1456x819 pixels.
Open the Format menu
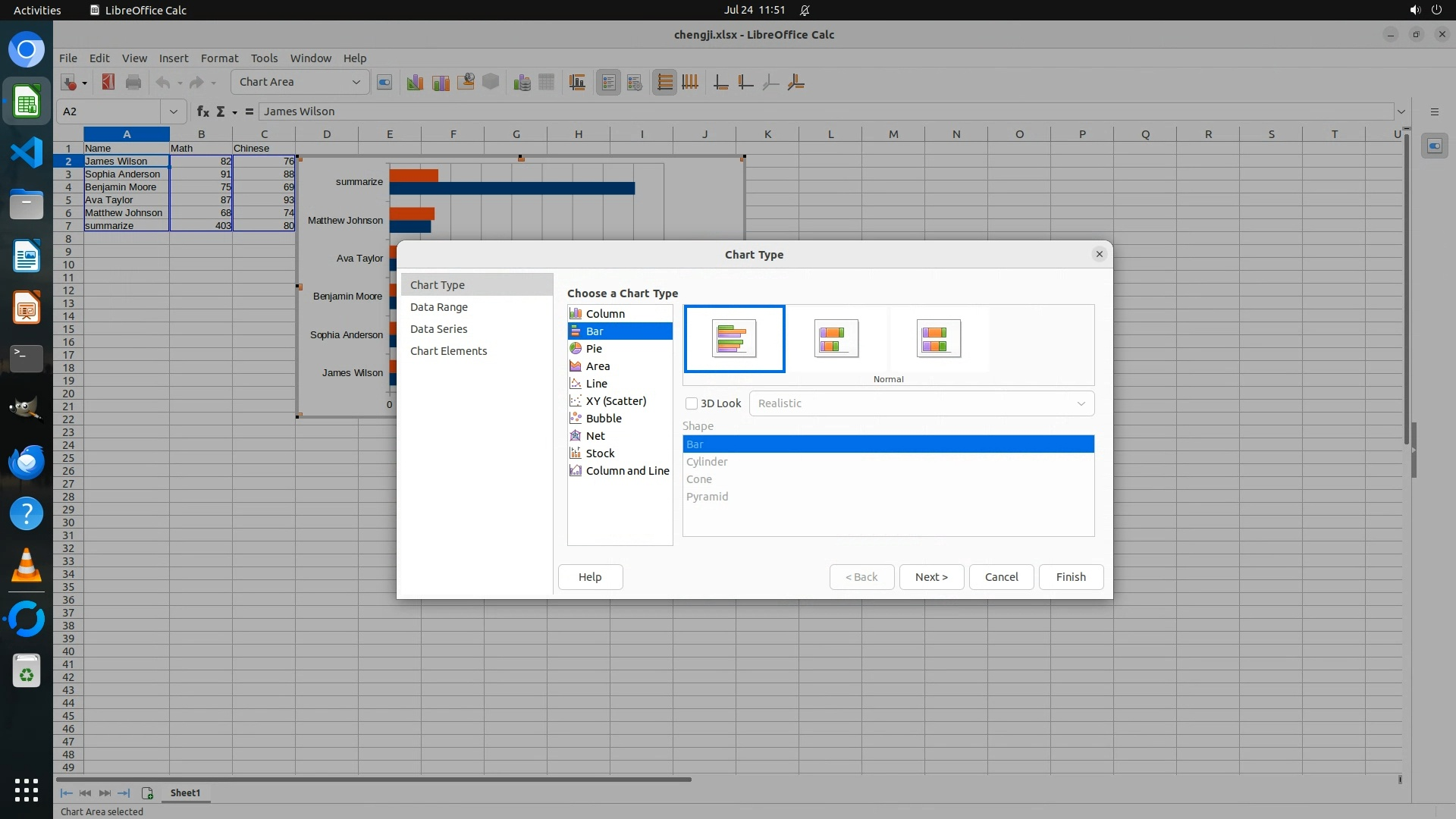pyautogui.click(x=219, y=58)
